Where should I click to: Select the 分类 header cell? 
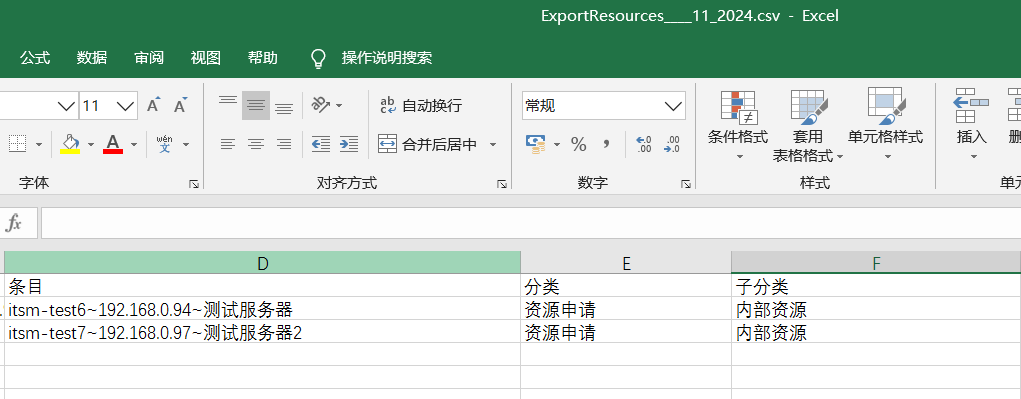(626, 286)
